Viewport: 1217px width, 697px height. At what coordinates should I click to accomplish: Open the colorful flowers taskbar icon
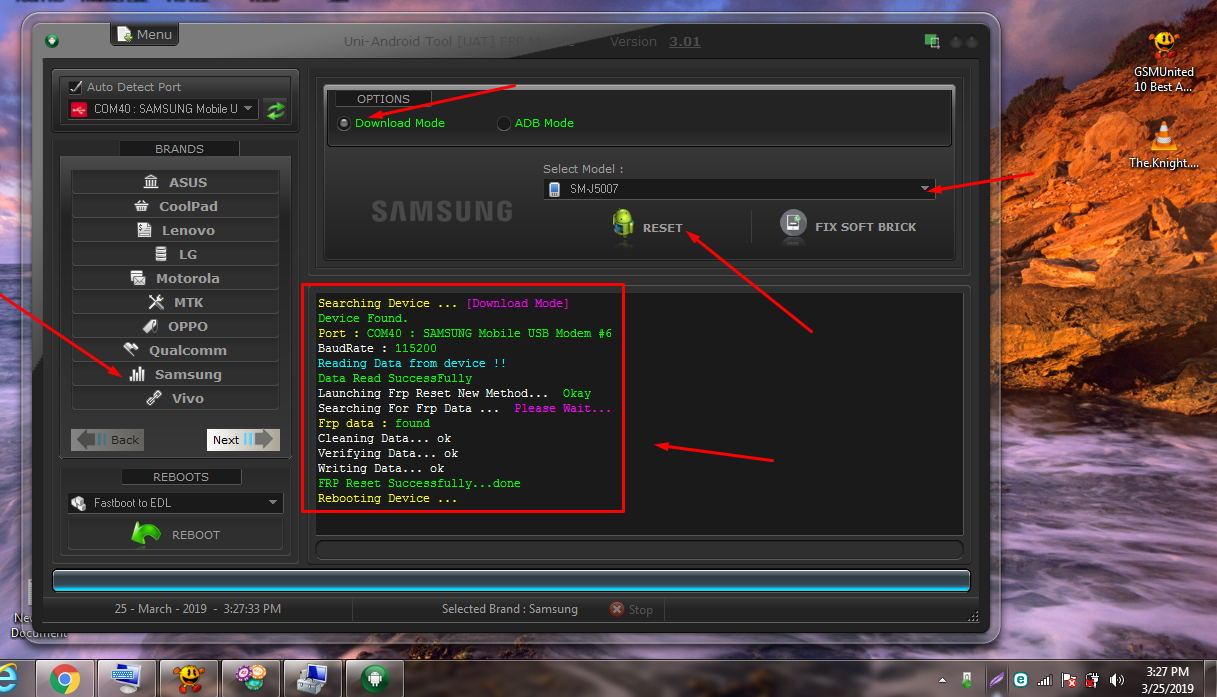(x=251, y=680)
